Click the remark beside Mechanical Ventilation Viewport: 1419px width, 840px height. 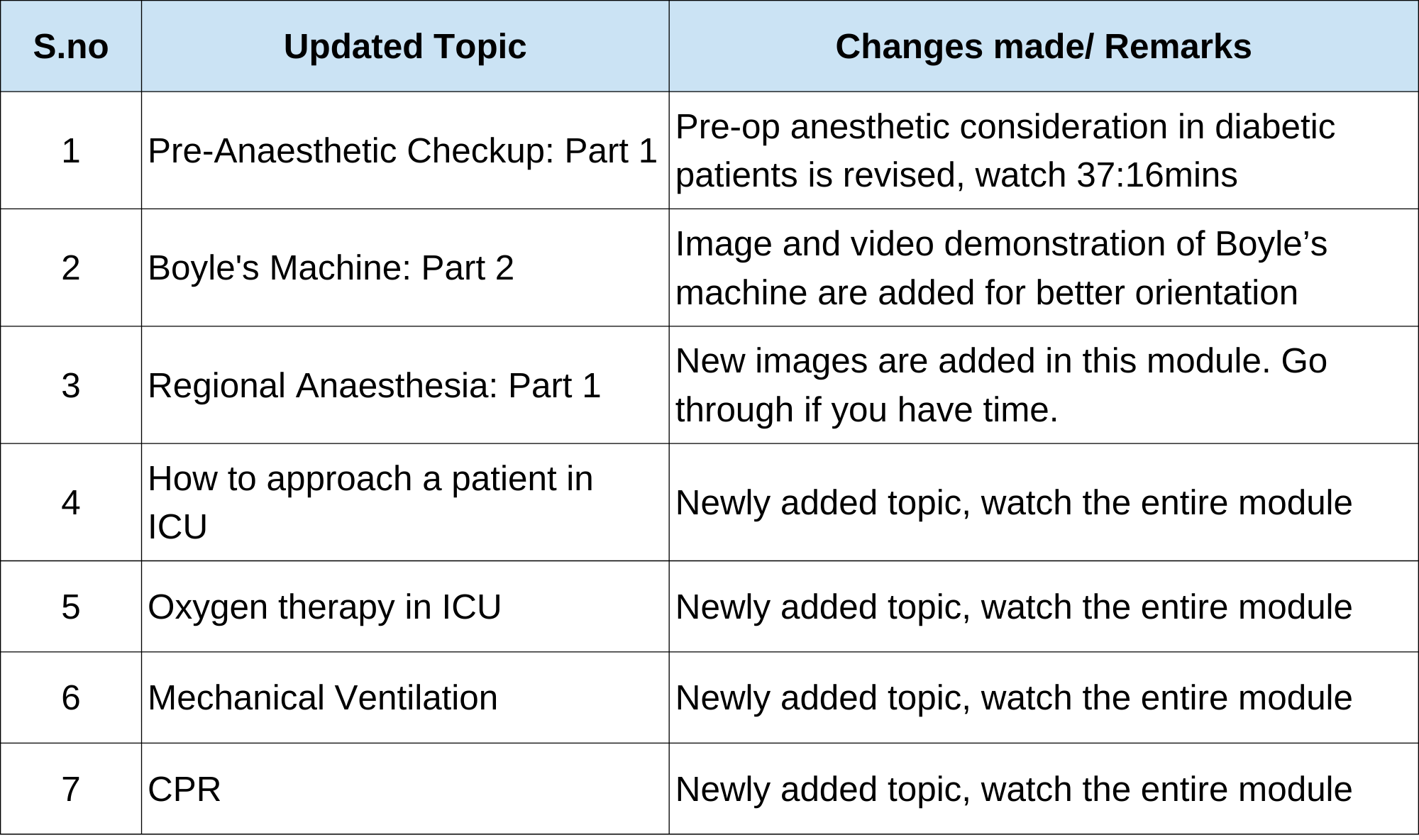[x=1013, y=698]
